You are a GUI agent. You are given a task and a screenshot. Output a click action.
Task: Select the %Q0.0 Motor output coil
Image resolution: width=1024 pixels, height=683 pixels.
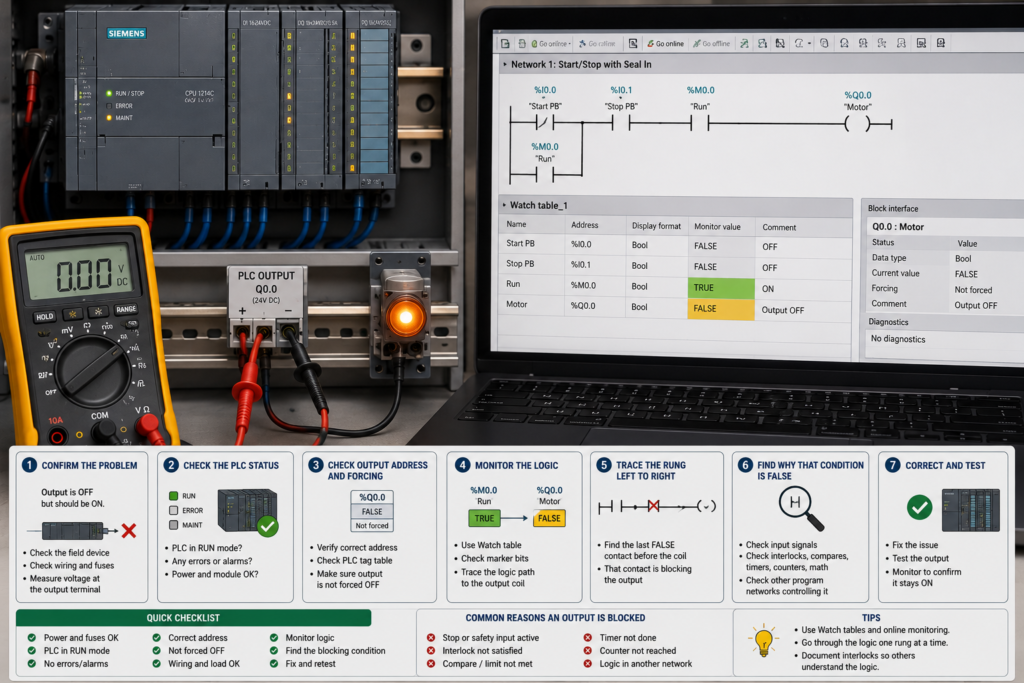click(857, 123)
